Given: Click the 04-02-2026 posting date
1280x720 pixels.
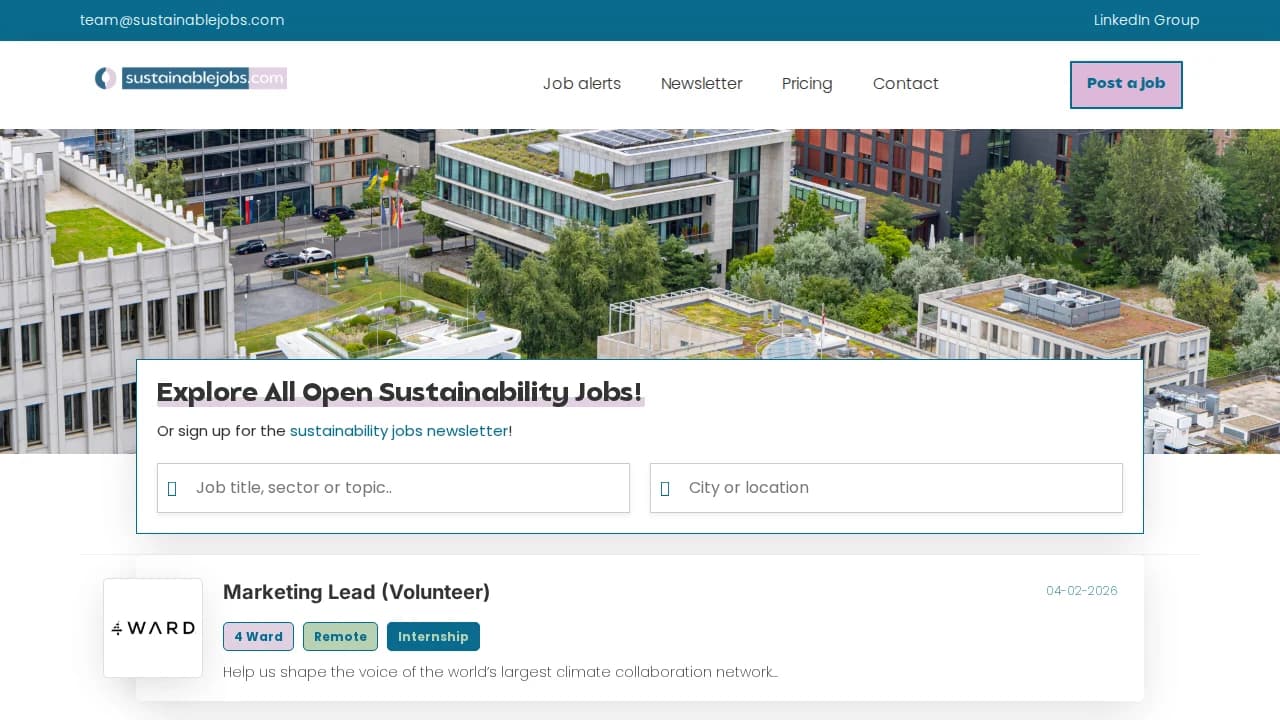Looking at the screenshot, I should click(1081, 591).
